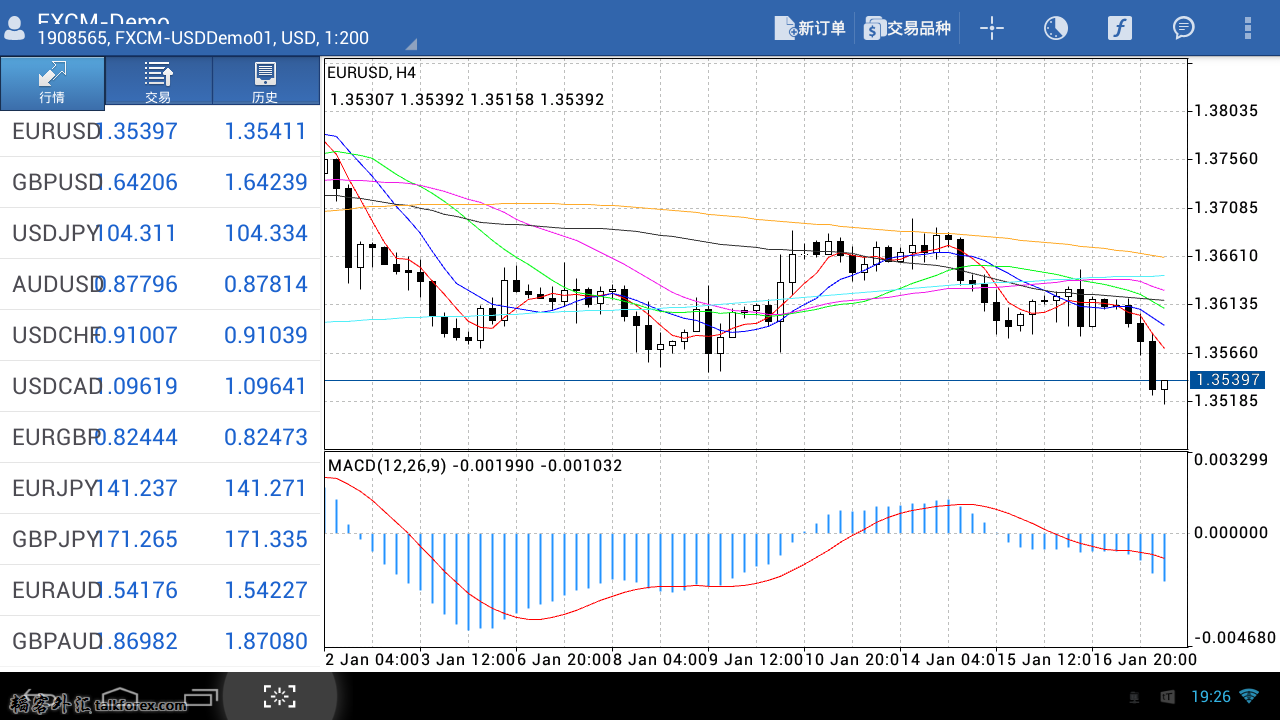Click the 1.35185 price axis label
The image size is (1280, 720).
pos(1227,401)
